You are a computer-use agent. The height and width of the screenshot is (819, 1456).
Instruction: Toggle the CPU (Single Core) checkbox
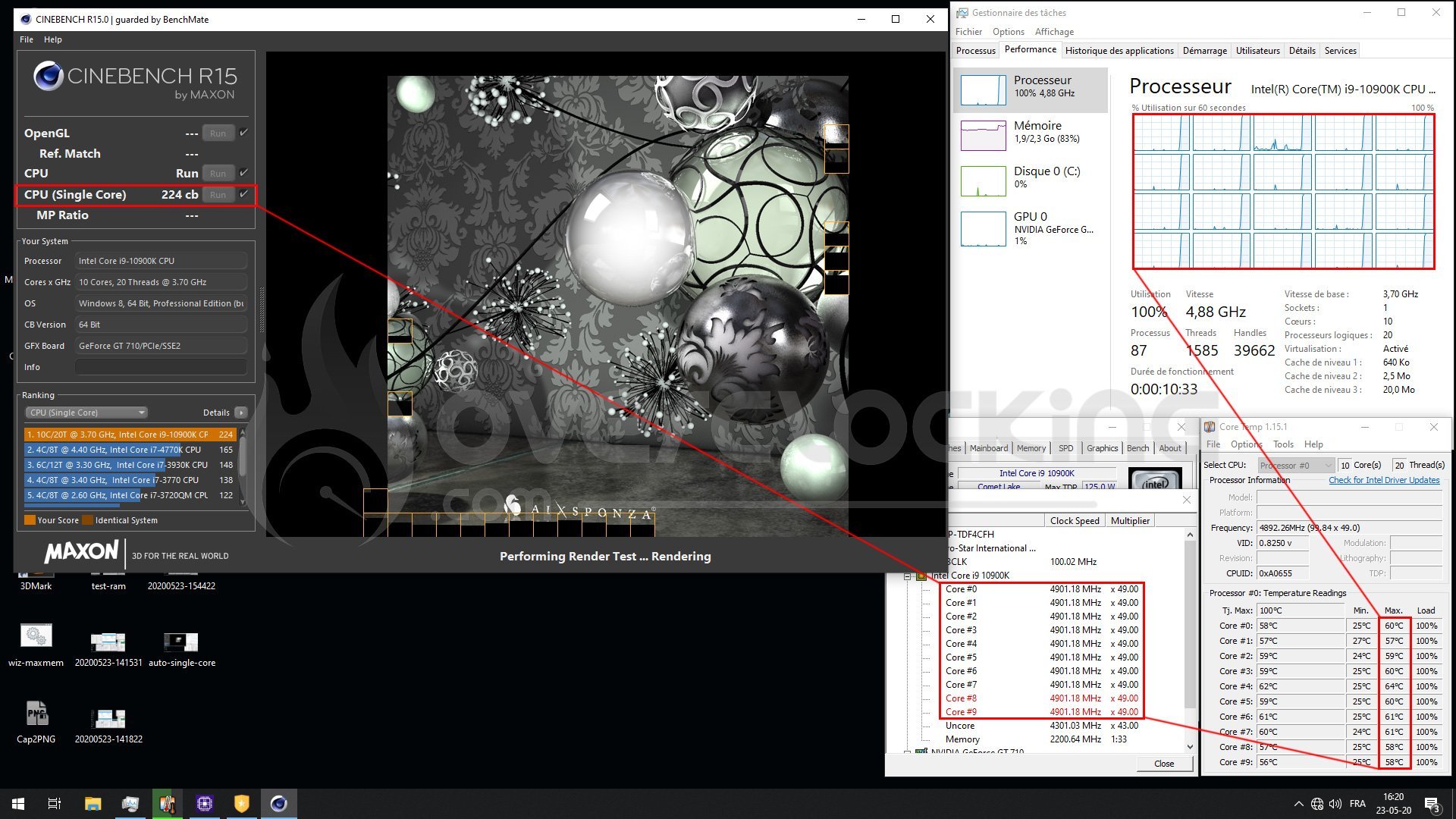click(x=244, y=194)
